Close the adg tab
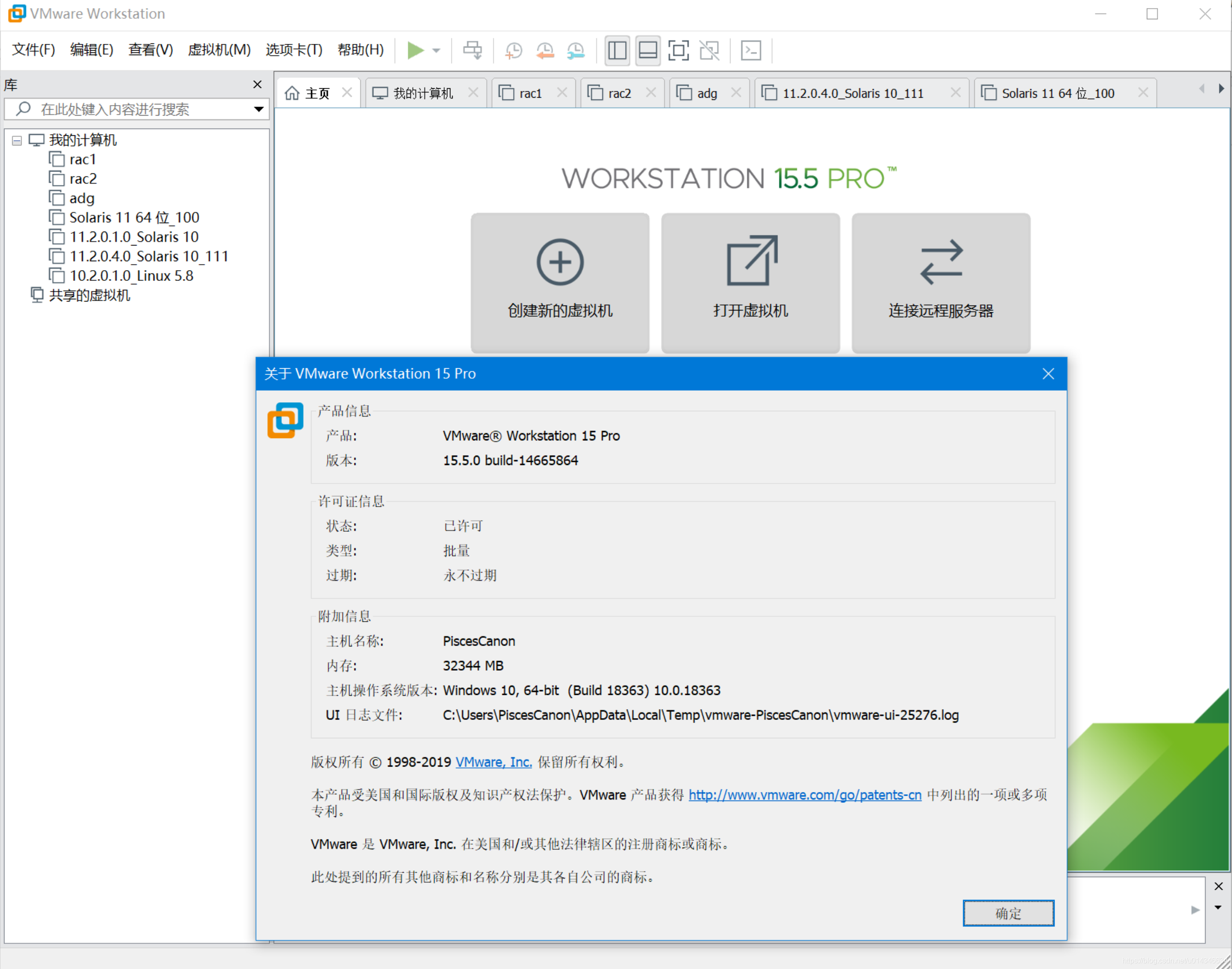 click(736, 92)
